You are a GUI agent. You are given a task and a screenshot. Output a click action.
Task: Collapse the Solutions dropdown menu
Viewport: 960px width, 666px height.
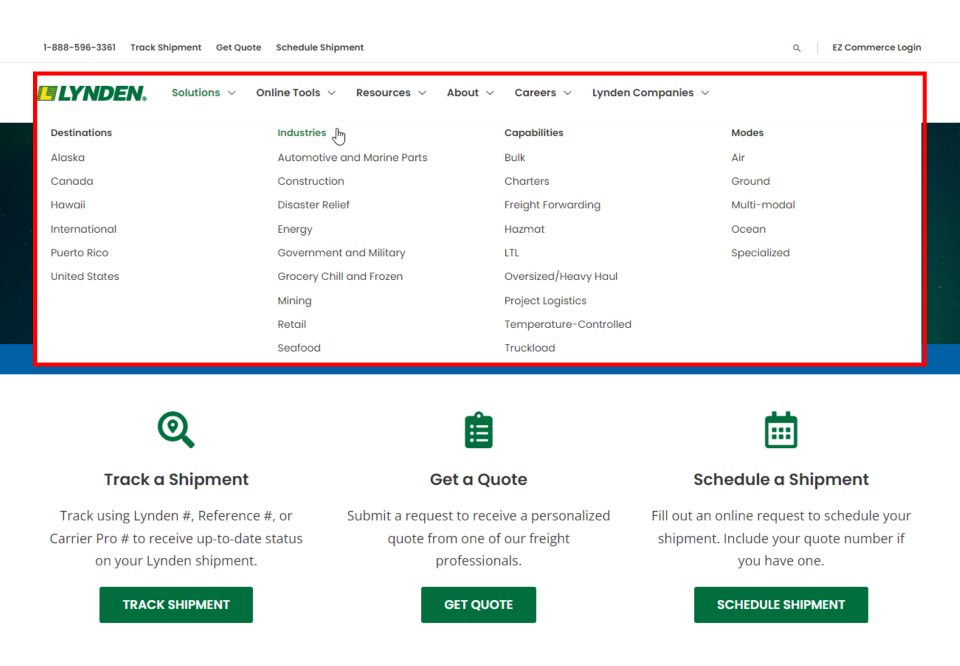click(203, 93)
